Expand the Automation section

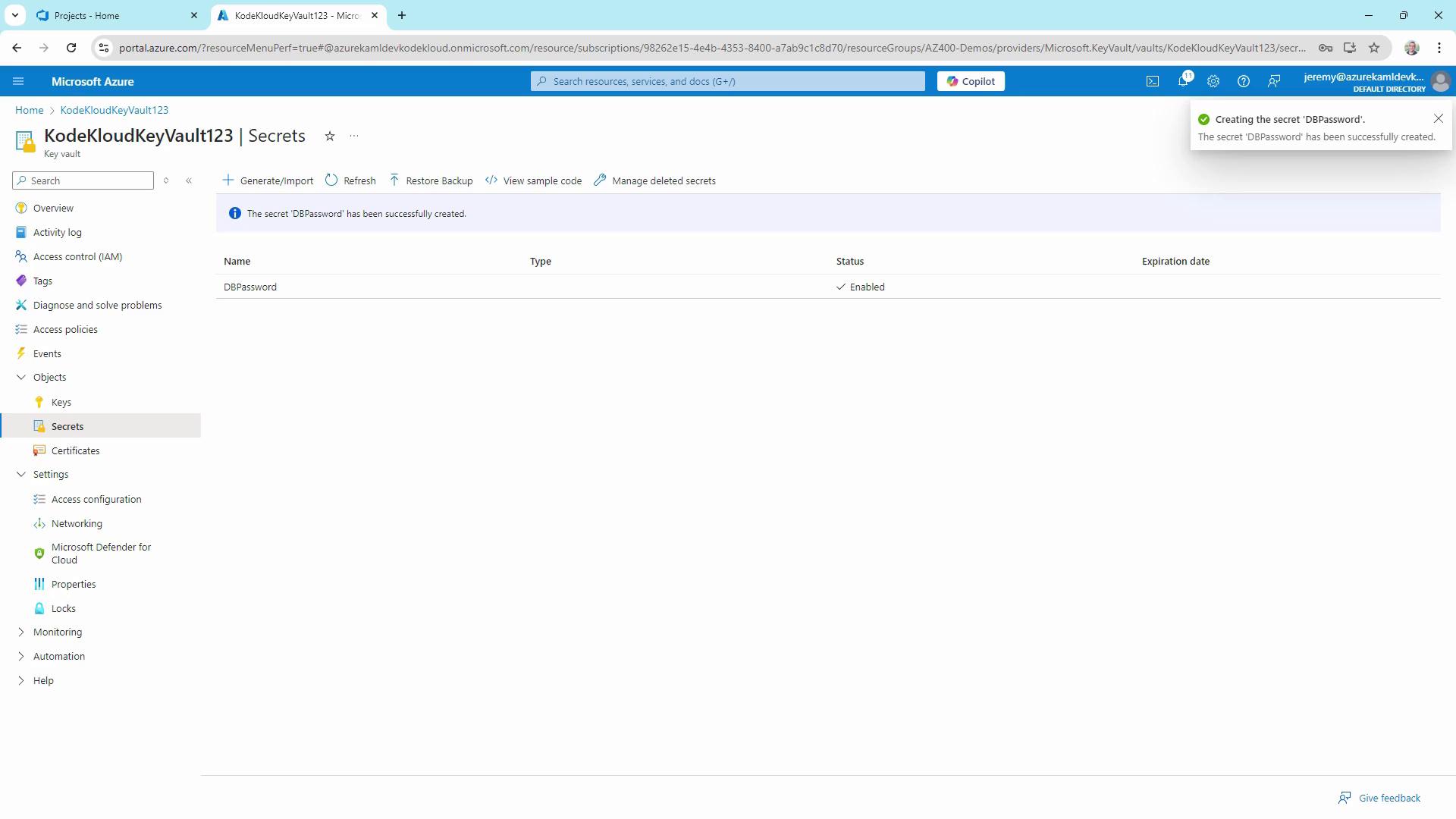click(21, 656)
